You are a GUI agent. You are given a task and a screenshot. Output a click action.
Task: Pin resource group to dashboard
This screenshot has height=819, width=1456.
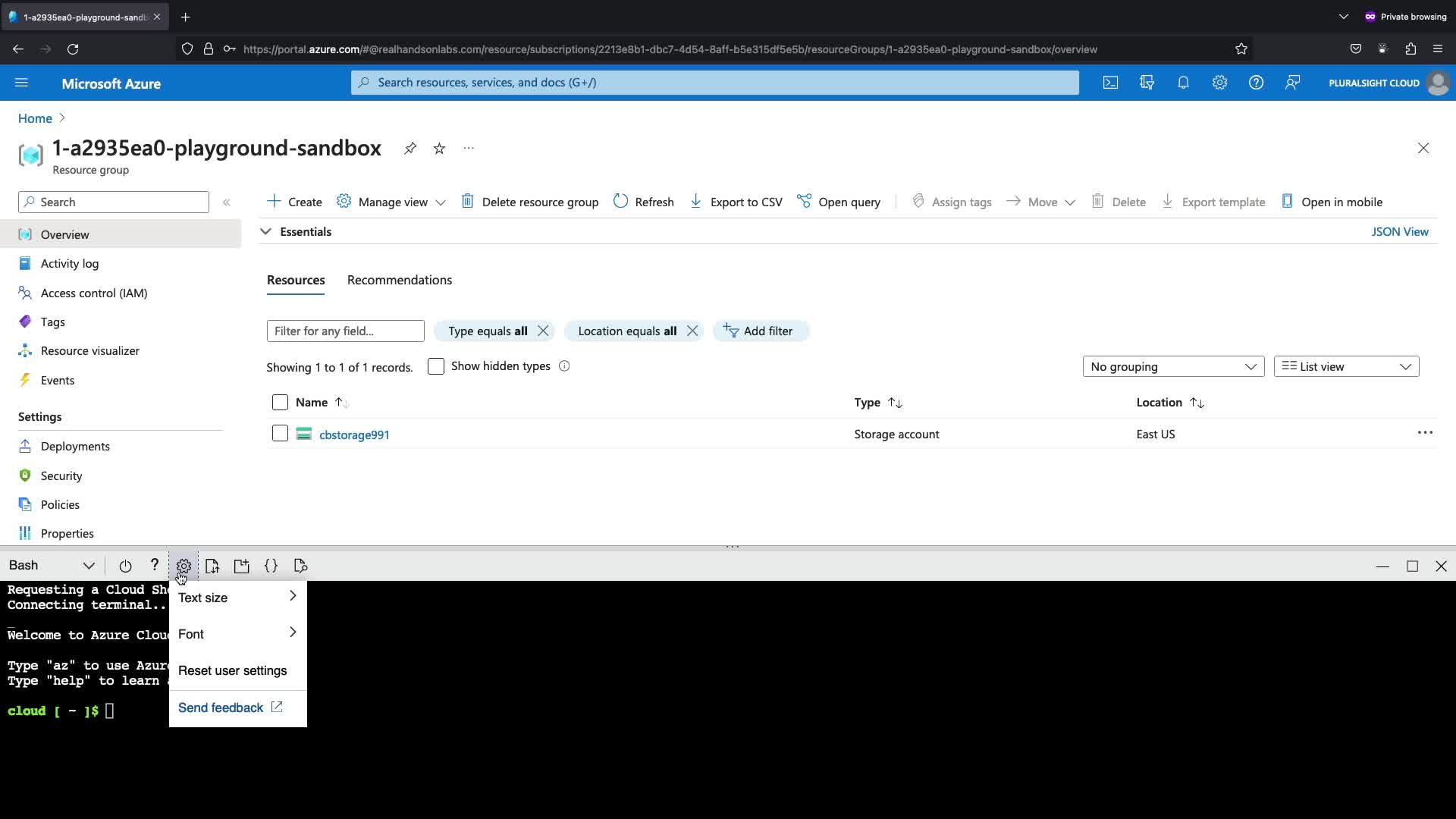point(410,148)
